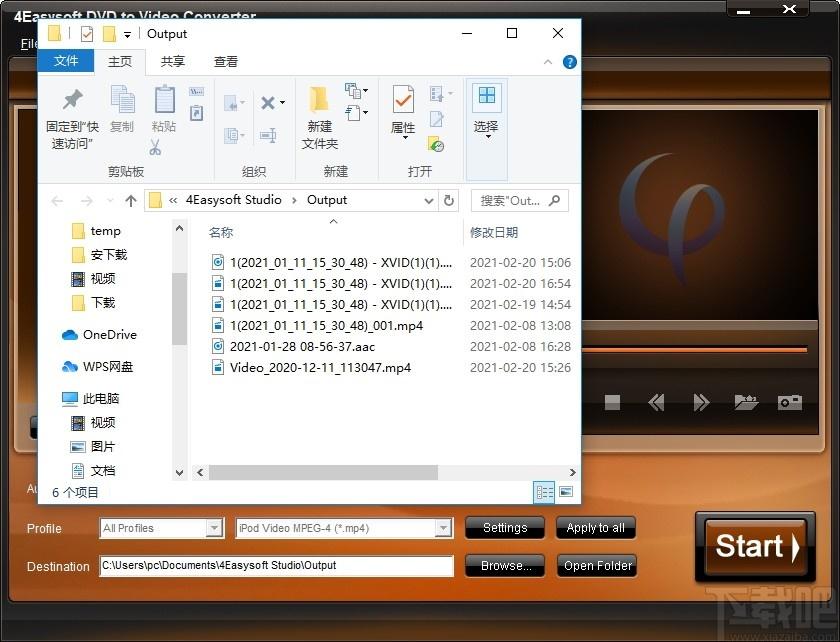Switch to the 共享 (Share) tab
This screenshot has width=840, height=642.
172,62
